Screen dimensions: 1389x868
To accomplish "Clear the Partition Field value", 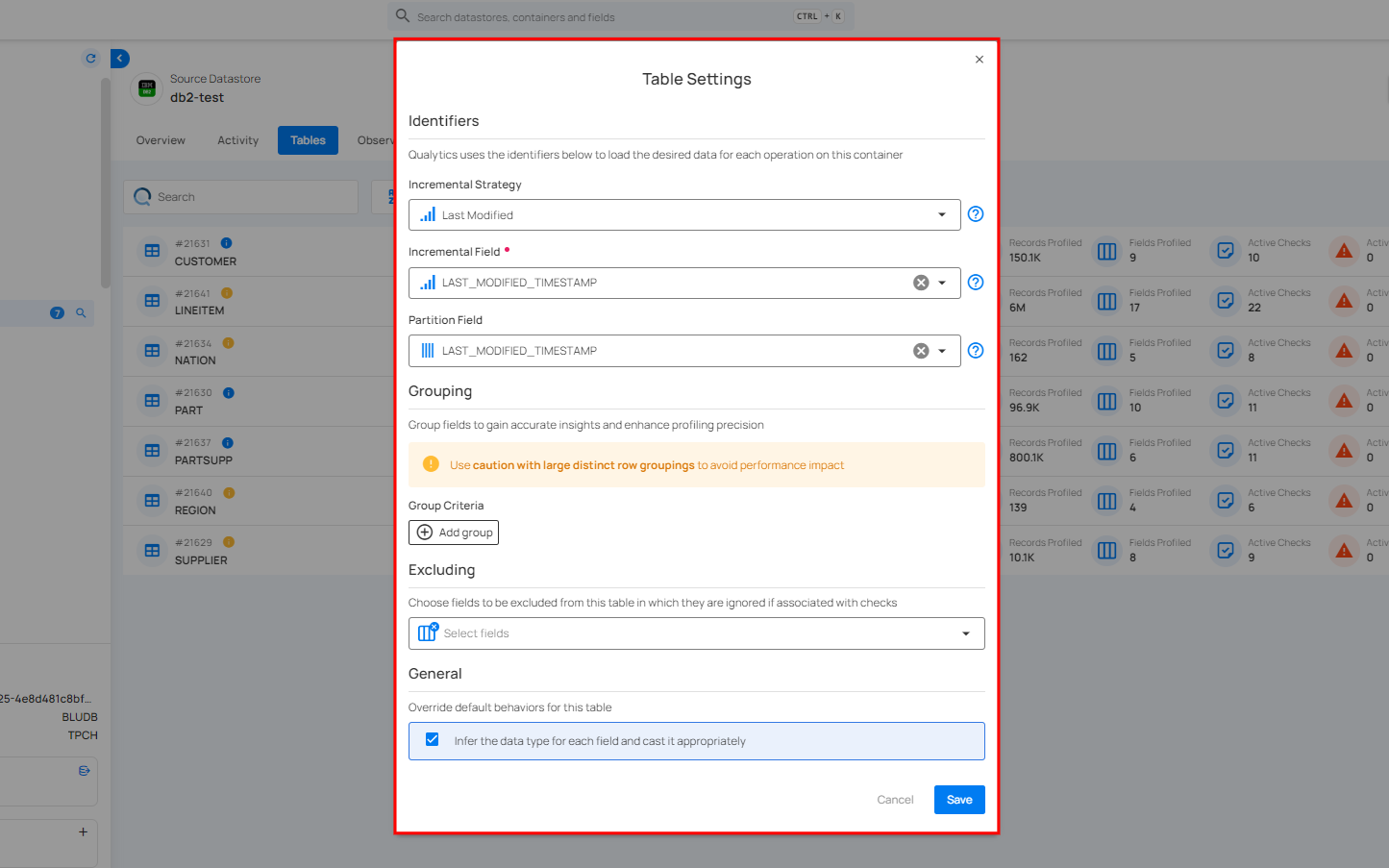I will (920, 351).
